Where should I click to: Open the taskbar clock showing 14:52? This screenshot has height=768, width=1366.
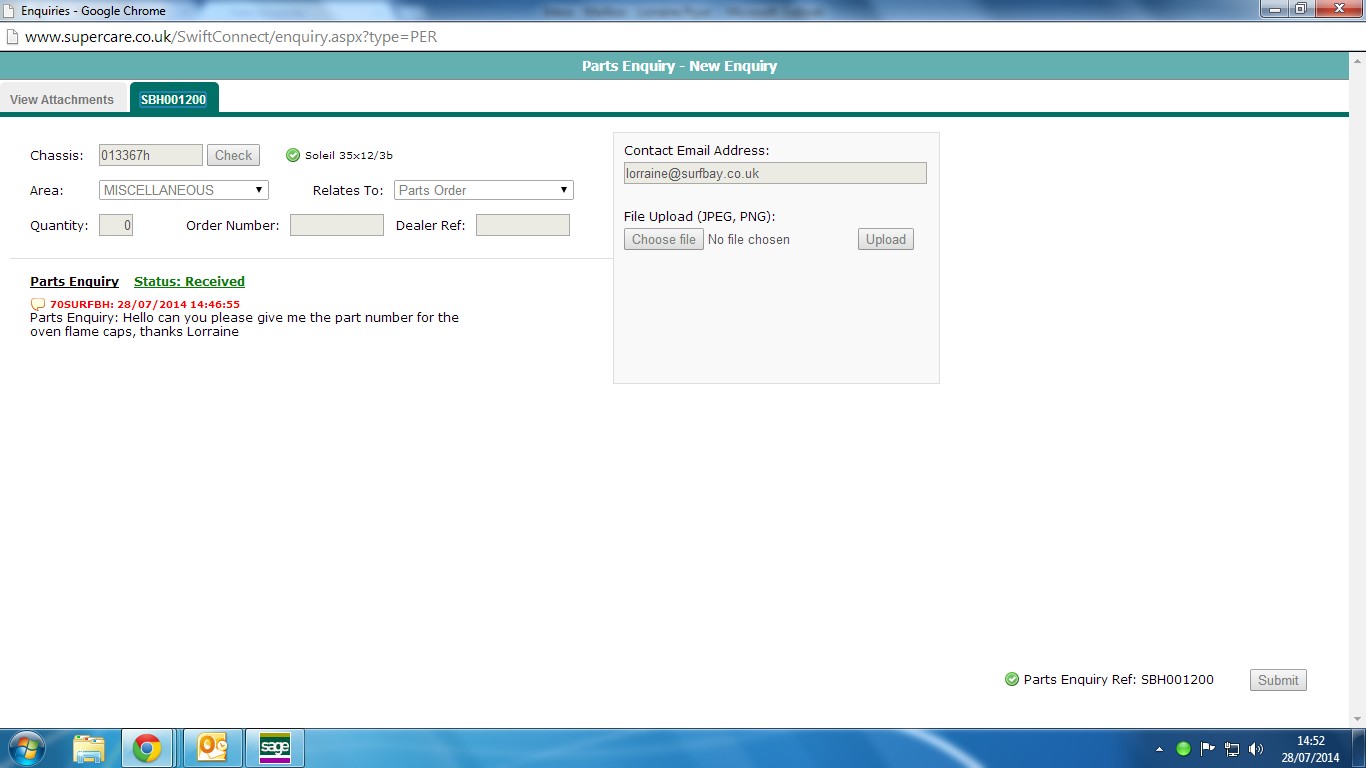pyautogui.click(x=1310, y=749)
